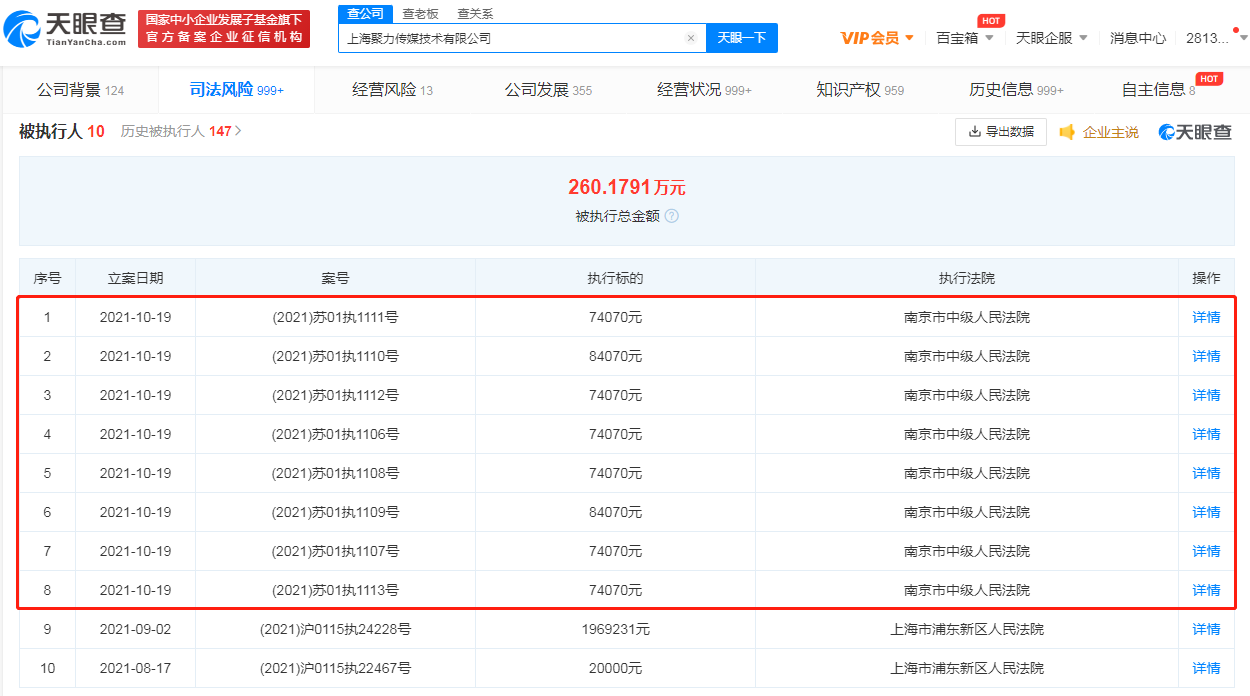
Task: Open the 2813... user account menu
Action: click(x=1210, y=38)
